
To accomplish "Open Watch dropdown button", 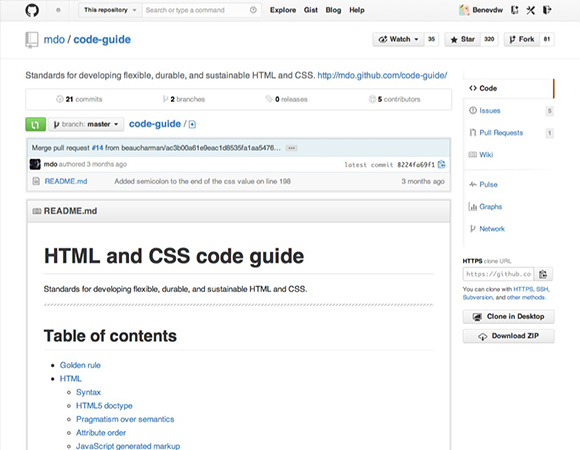I will click(x=398, y=39).
